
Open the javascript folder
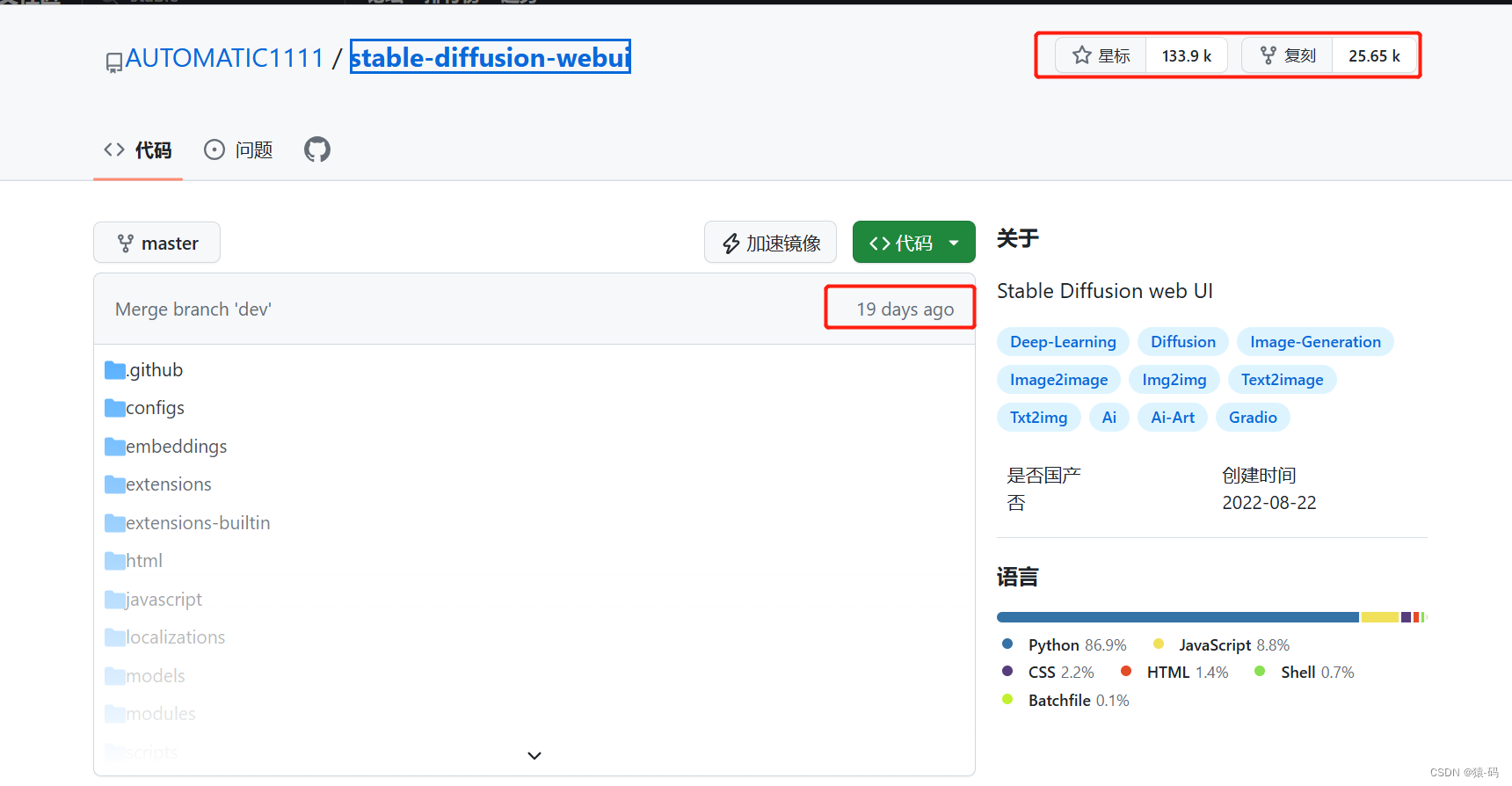tap(164, 600)
